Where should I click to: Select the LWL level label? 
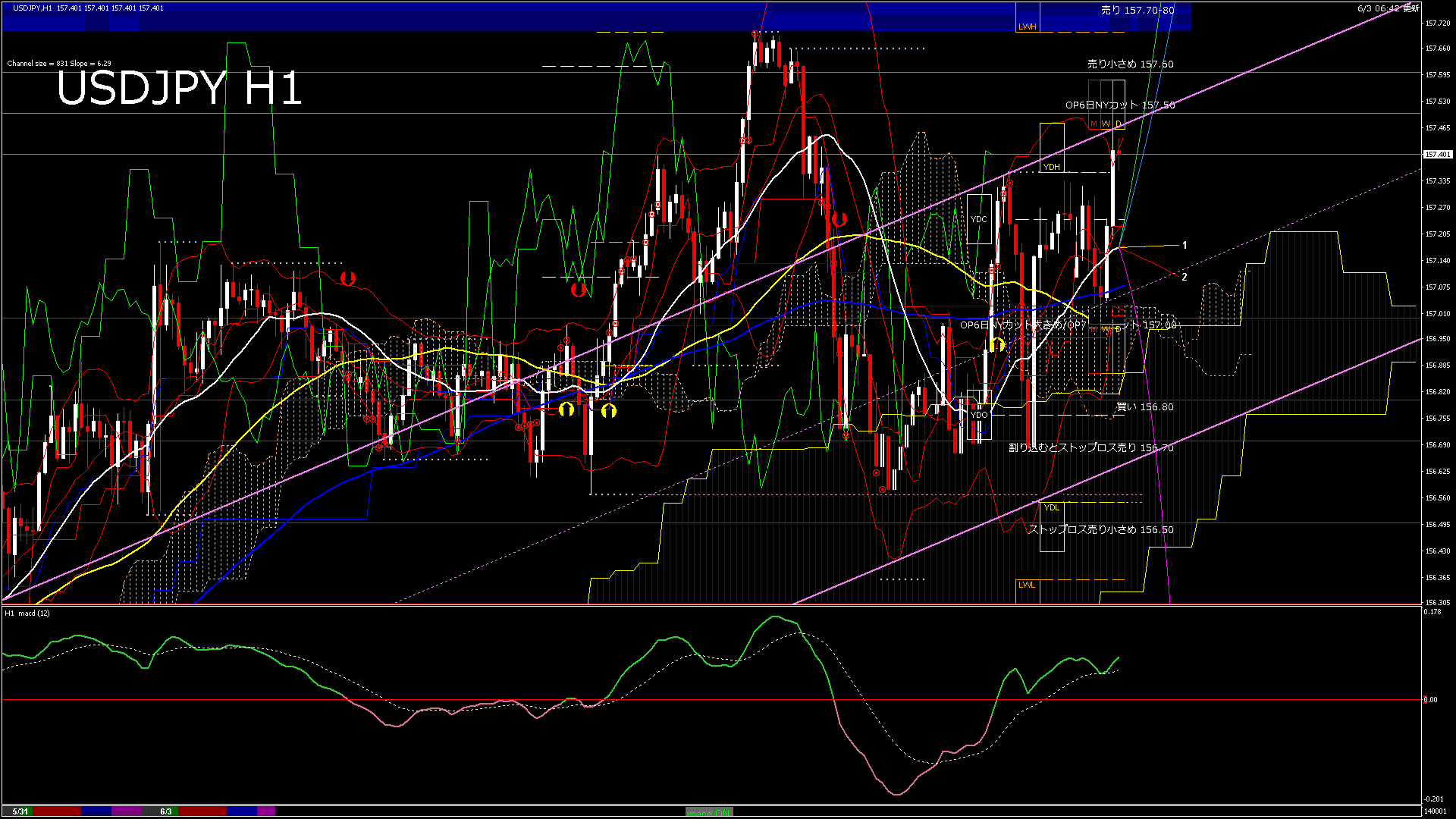tap(1027, 585)
